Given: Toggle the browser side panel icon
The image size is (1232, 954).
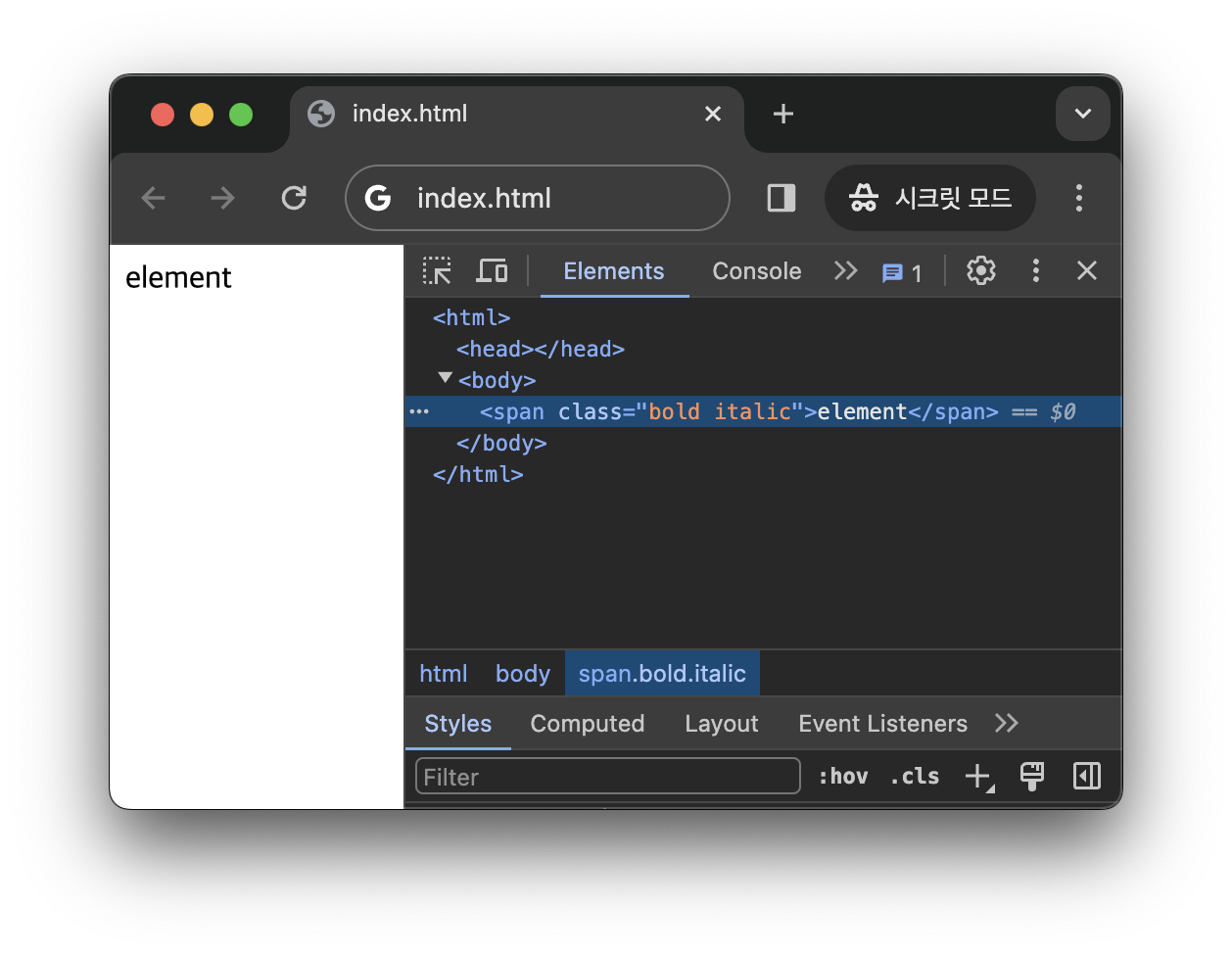Looking at the screenshot, I should tap(782, 198).
